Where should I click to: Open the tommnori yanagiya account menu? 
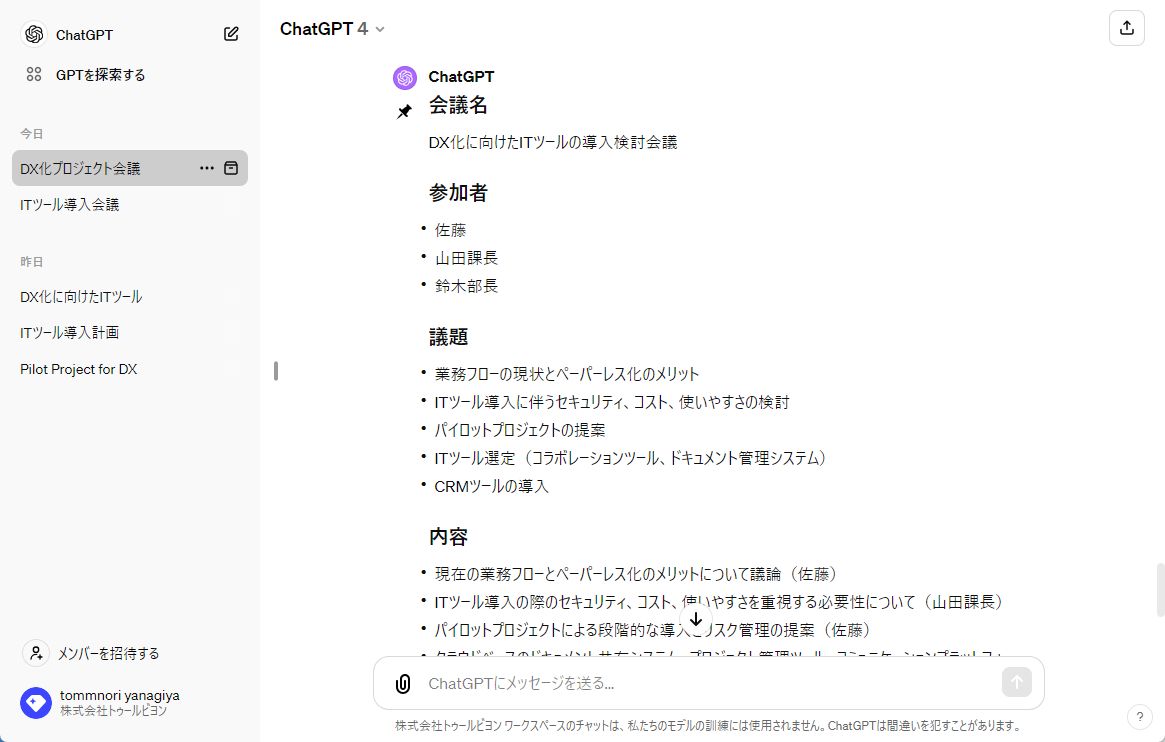(x=100, y=702)
